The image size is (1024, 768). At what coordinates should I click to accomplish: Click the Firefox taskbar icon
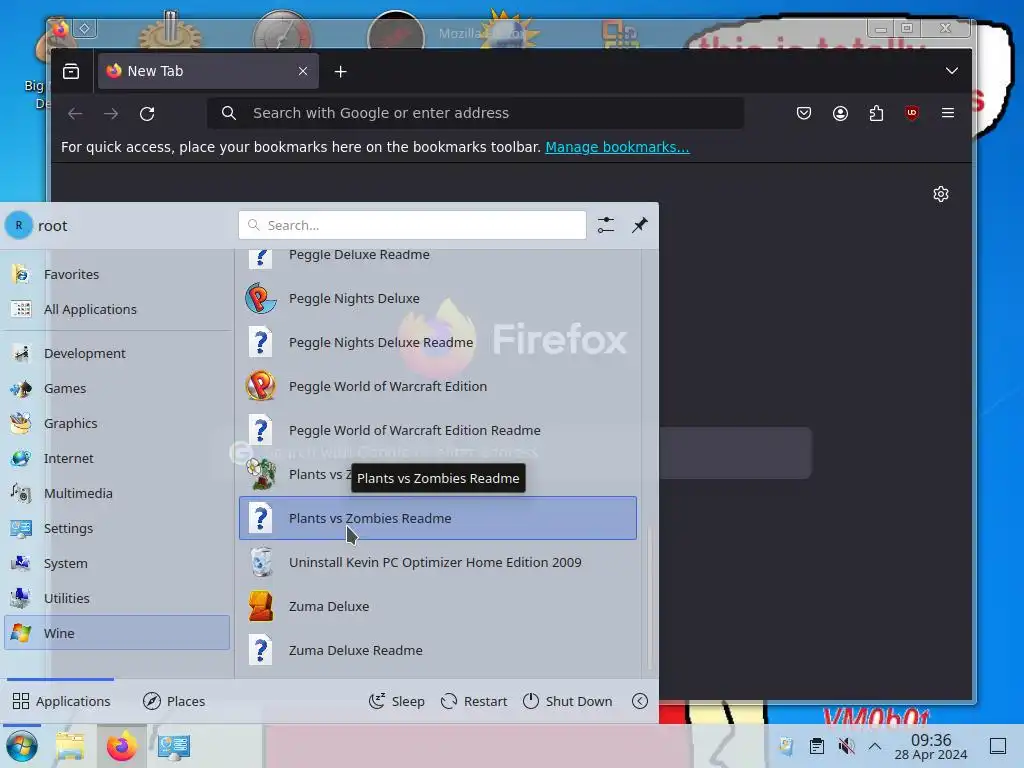[122, 746]
